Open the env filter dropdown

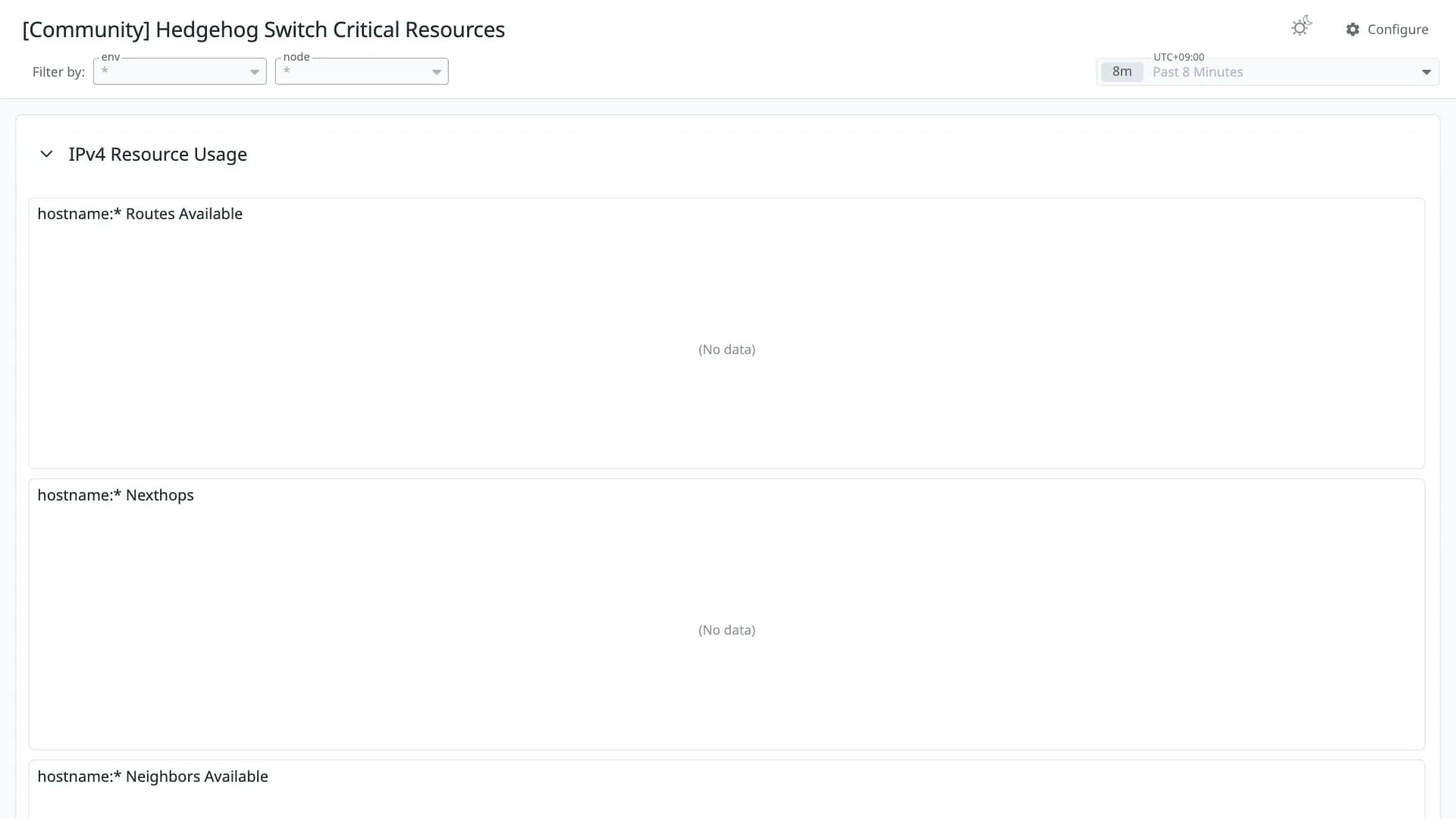point(180,71)
